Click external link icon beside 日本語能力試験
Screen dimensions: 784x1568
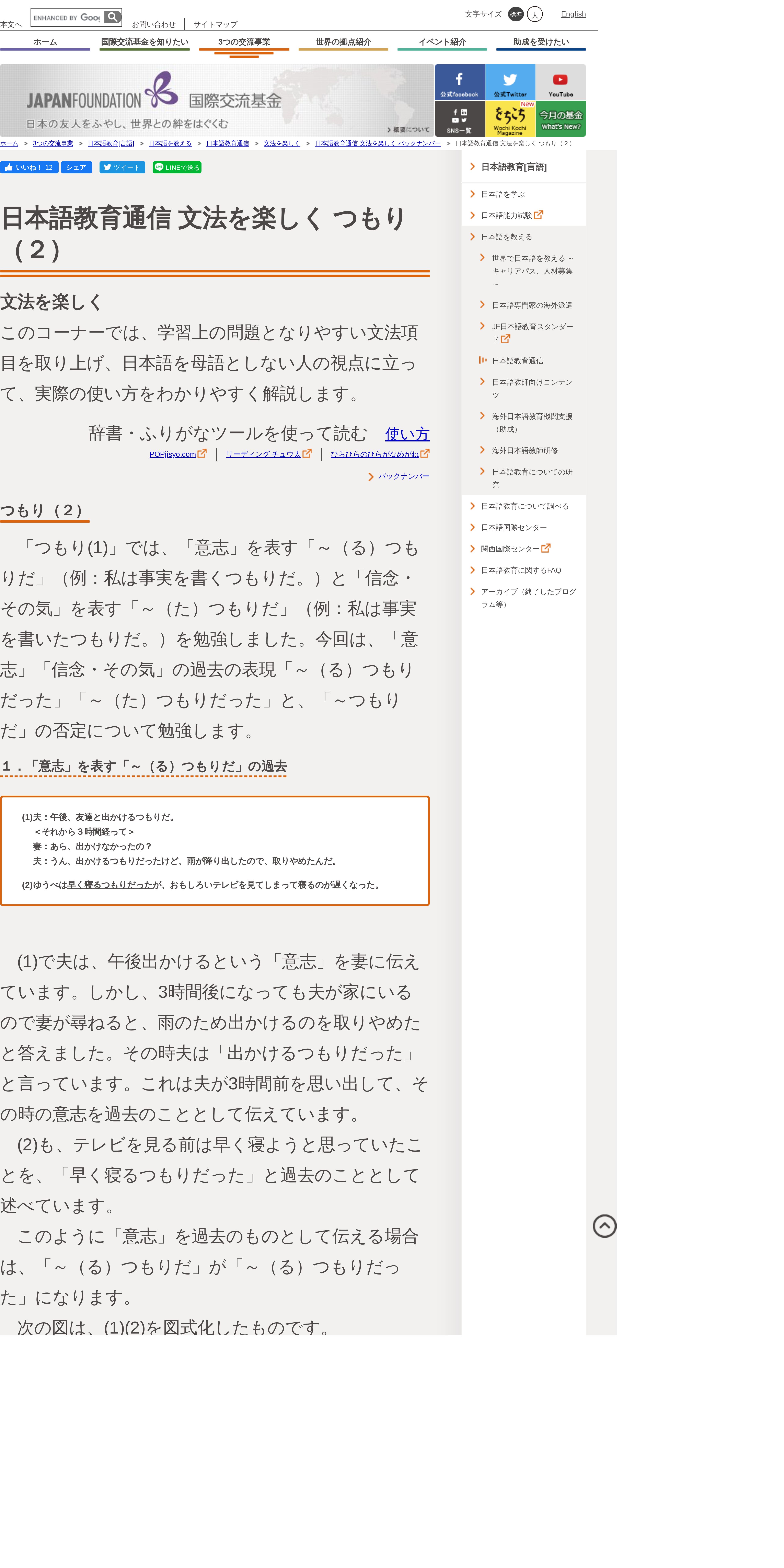coord(539,215)
